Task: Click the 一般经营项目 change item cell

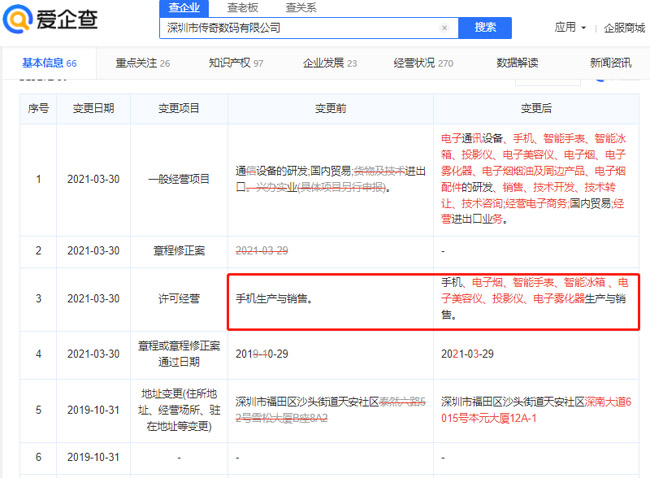Action: tap(180, 180)
